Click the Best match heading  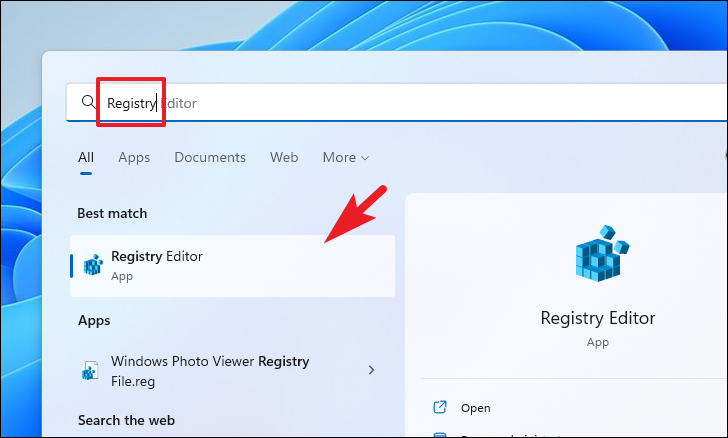click(112, 213)
